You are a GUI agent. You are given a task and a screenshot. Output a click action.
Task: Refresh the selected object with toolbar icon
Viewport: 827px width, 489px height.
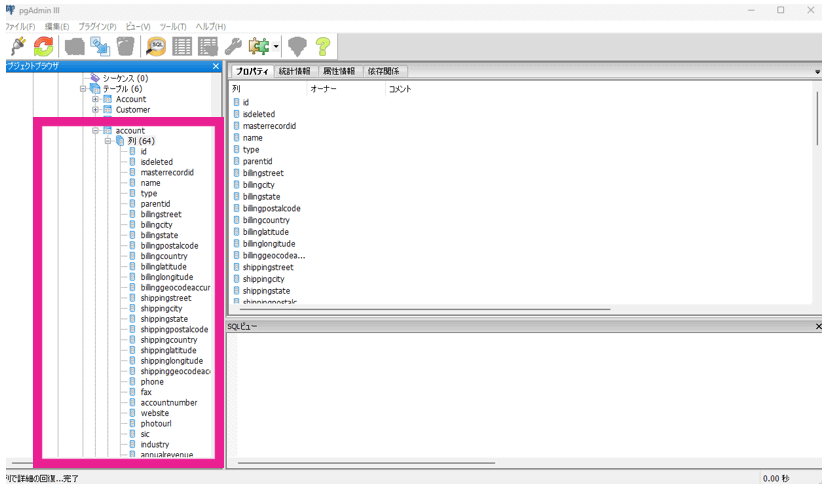click(44, 46)
